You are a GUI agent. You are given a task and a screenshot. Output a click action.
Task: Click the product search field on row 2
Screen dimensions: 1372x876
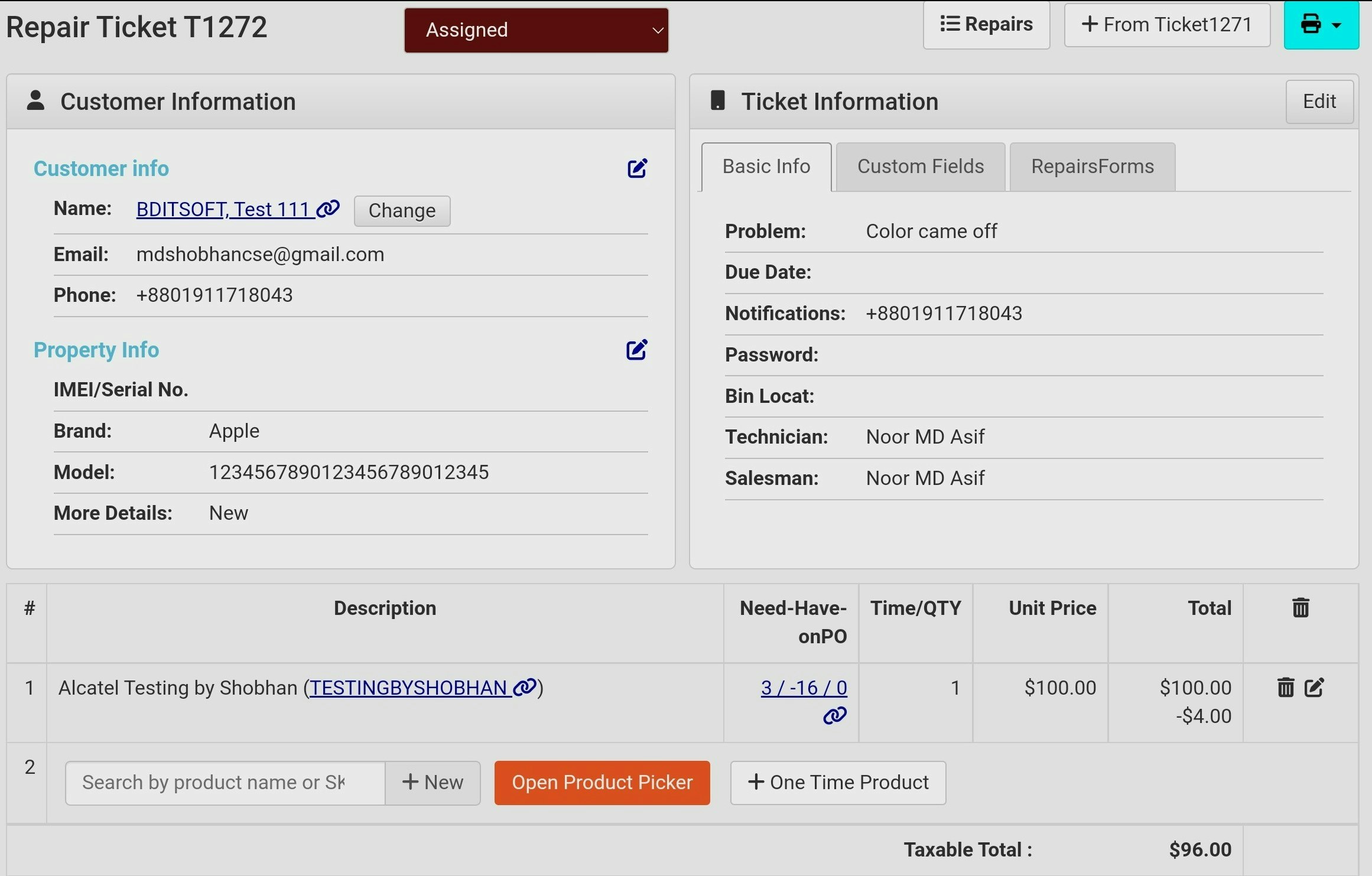click(225, 783)
